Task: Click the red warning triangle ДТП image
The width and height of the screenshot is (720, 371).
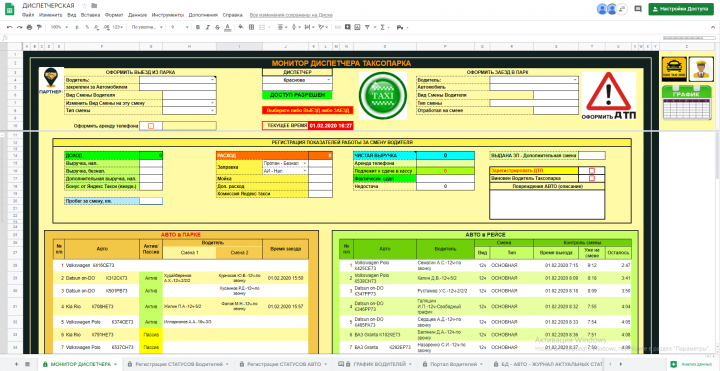Action: tap(609, 96)
